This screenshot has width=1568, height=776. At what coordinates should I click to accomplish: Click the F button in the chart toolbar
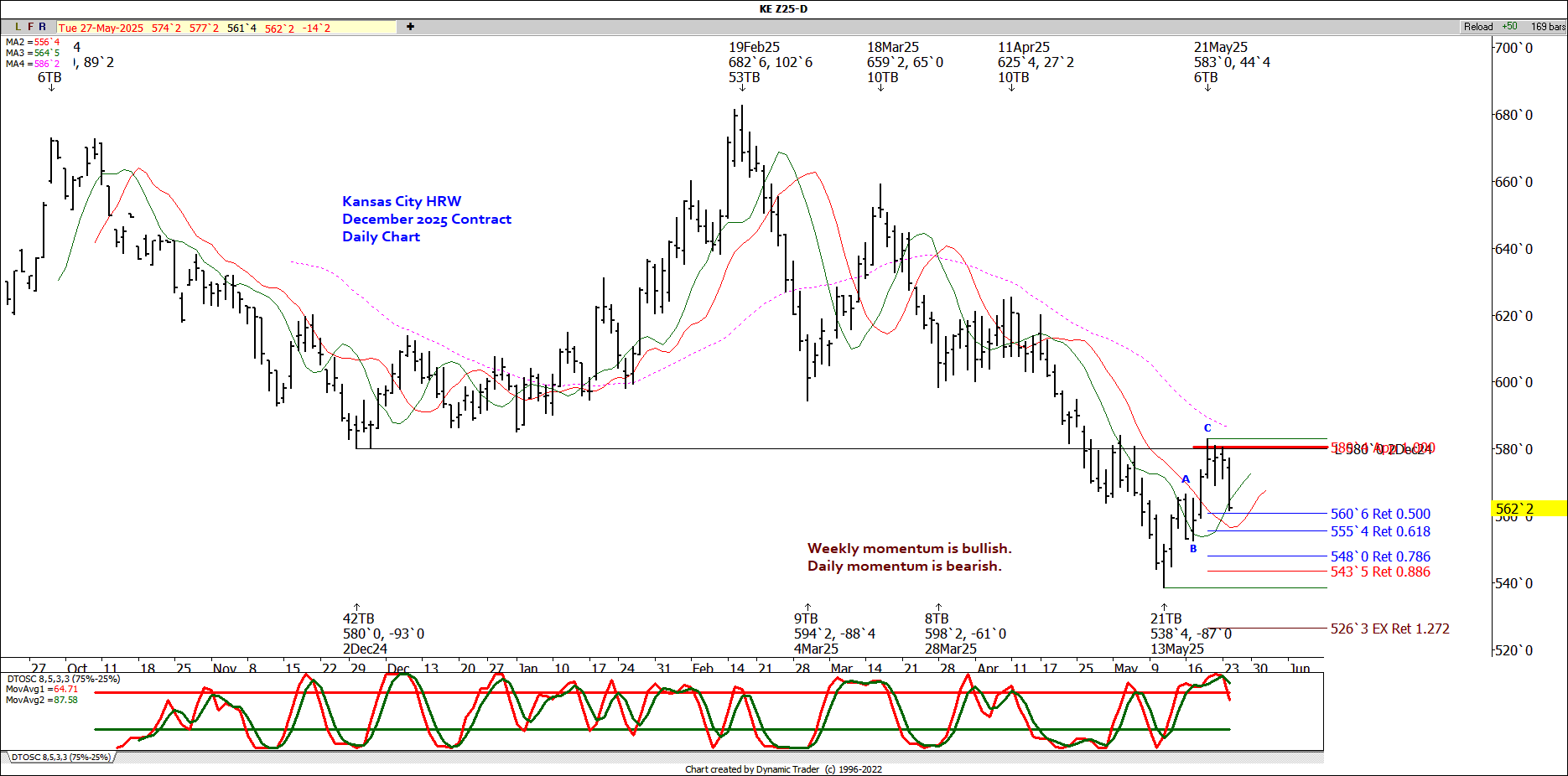[x=30, y=27]
